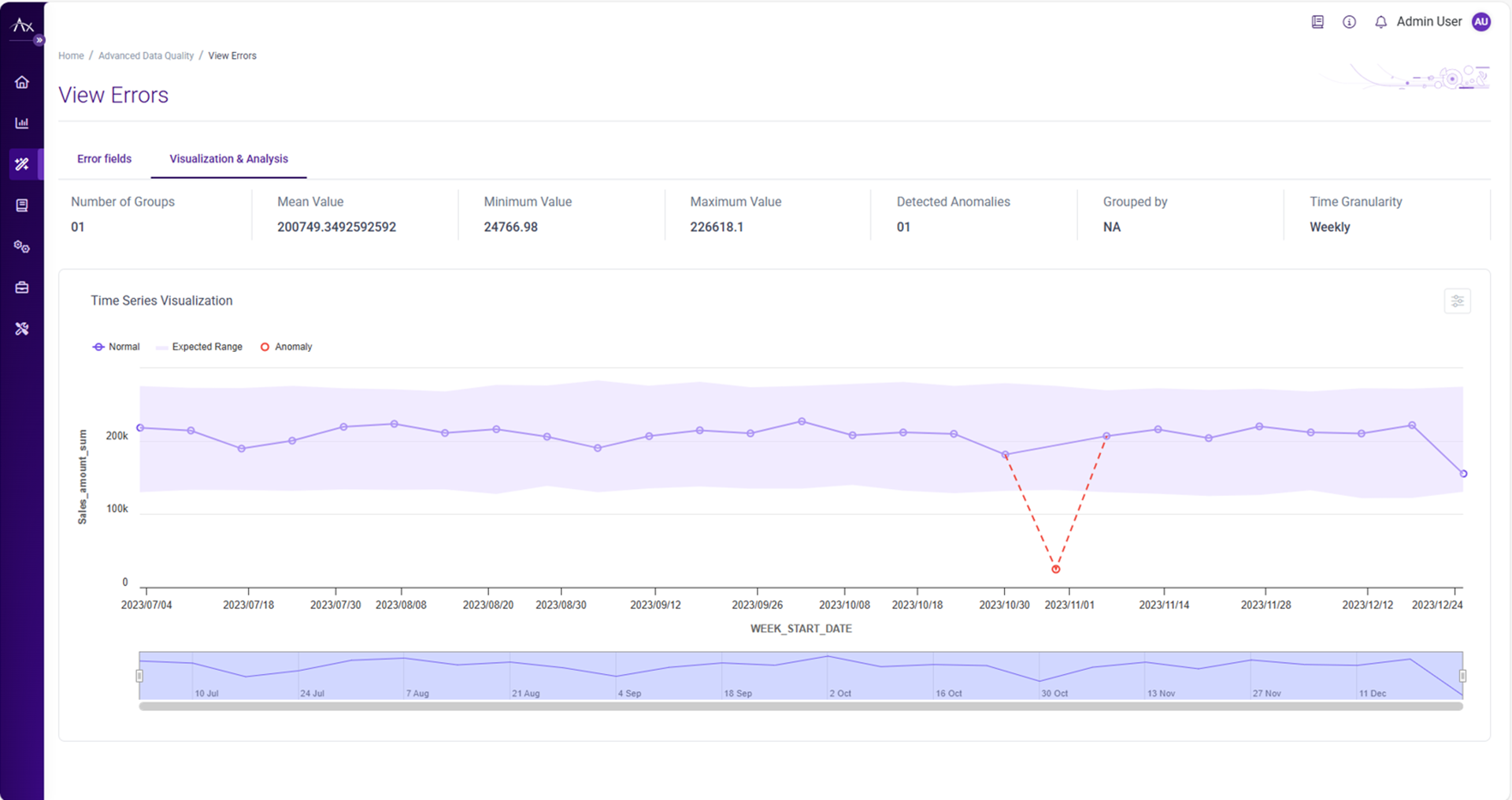The image size is (1512, 800).
Task: Switch to the Error fields tab
Action: pyautogui.click(x=104, y=158)
